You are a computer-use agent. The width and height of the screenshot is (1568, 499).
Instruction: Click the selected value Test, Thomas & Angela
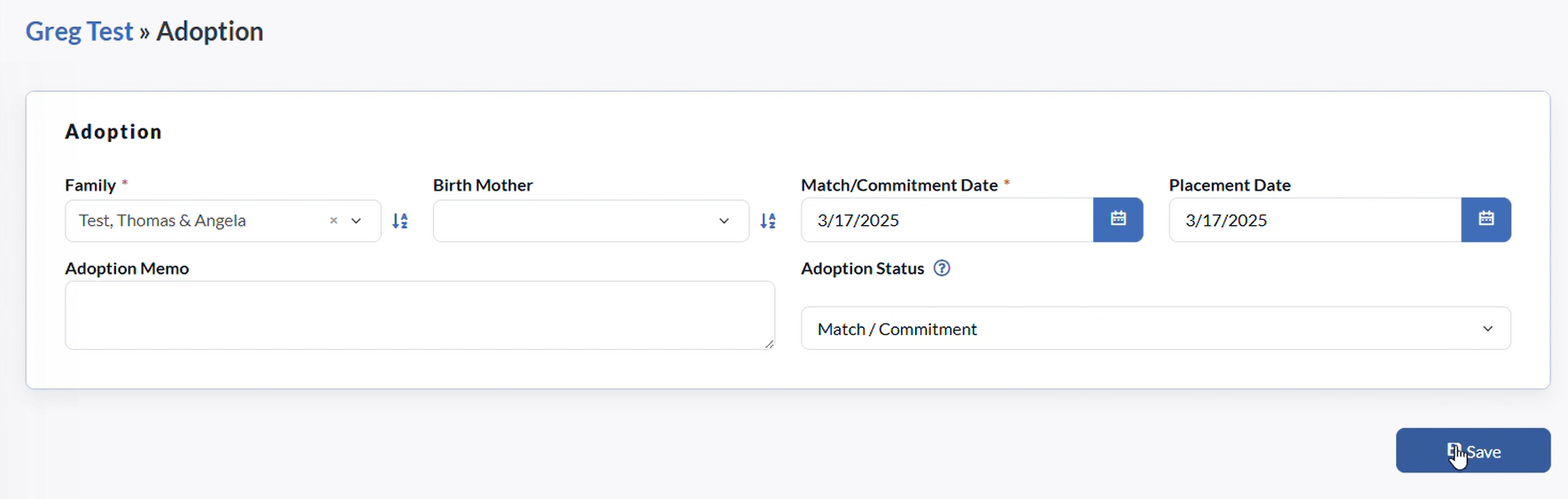[162, 221]
